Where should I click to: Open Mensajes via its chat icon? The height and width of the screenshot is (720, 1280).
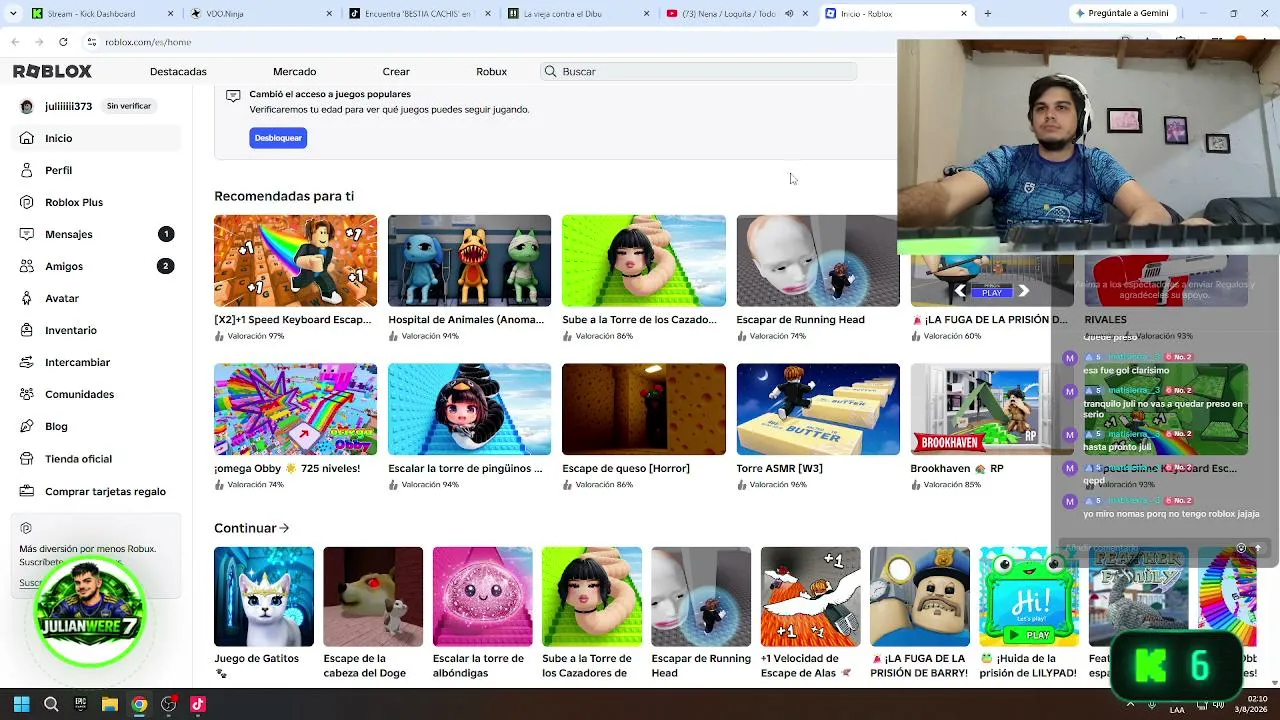pos(26,234)
